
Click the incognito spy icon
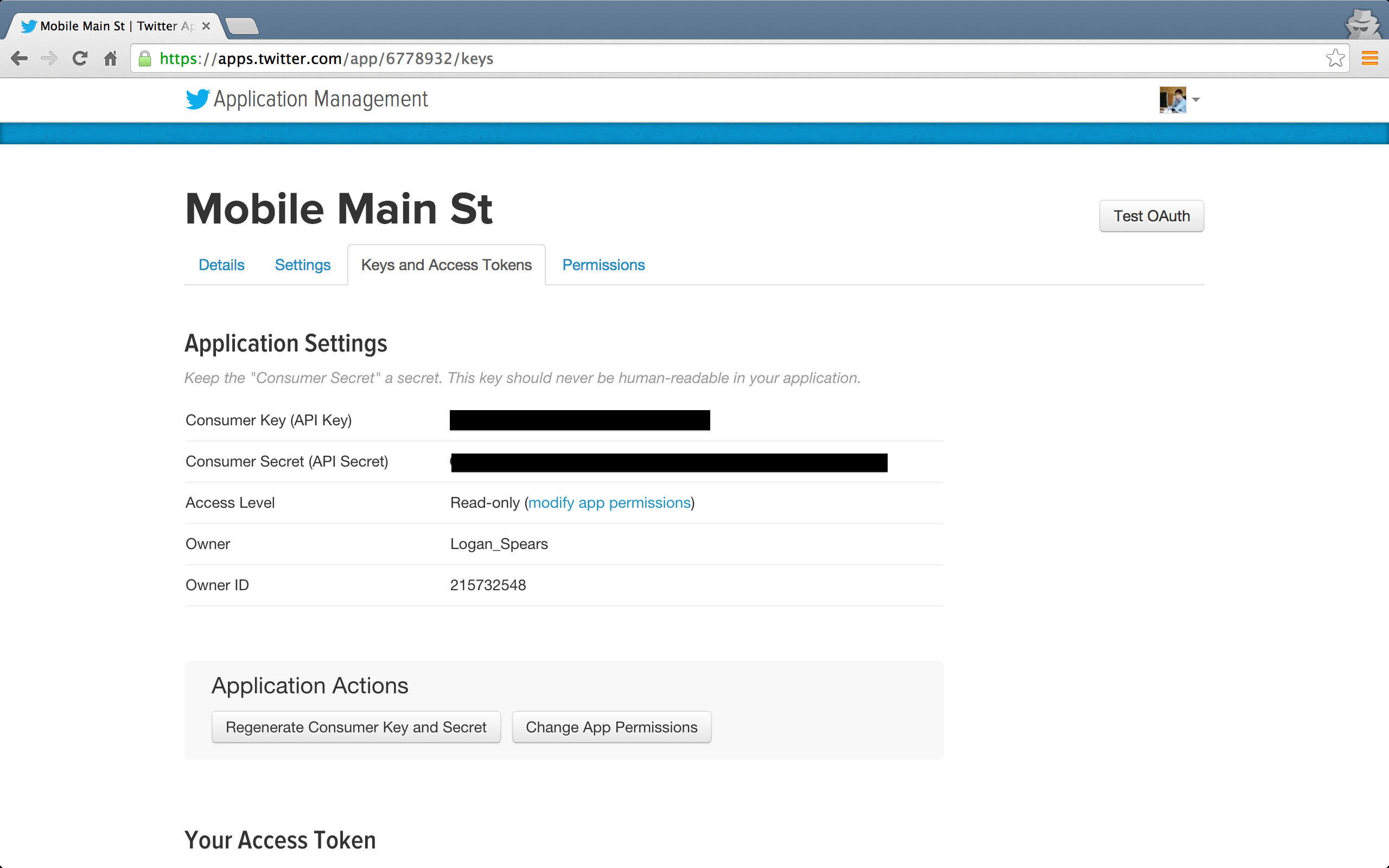pos(1362,24)
